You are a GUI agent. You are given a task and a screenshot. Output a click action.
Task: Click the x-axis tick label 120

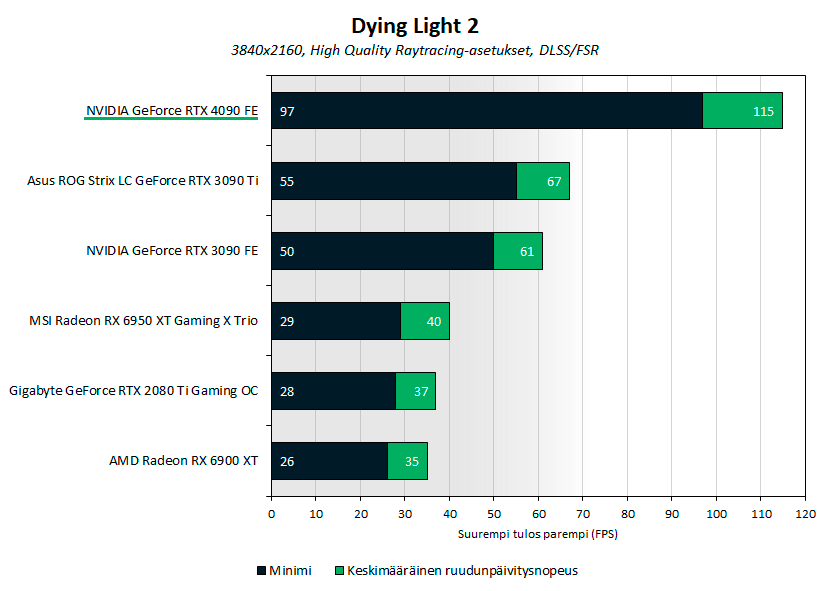(806, 514)
